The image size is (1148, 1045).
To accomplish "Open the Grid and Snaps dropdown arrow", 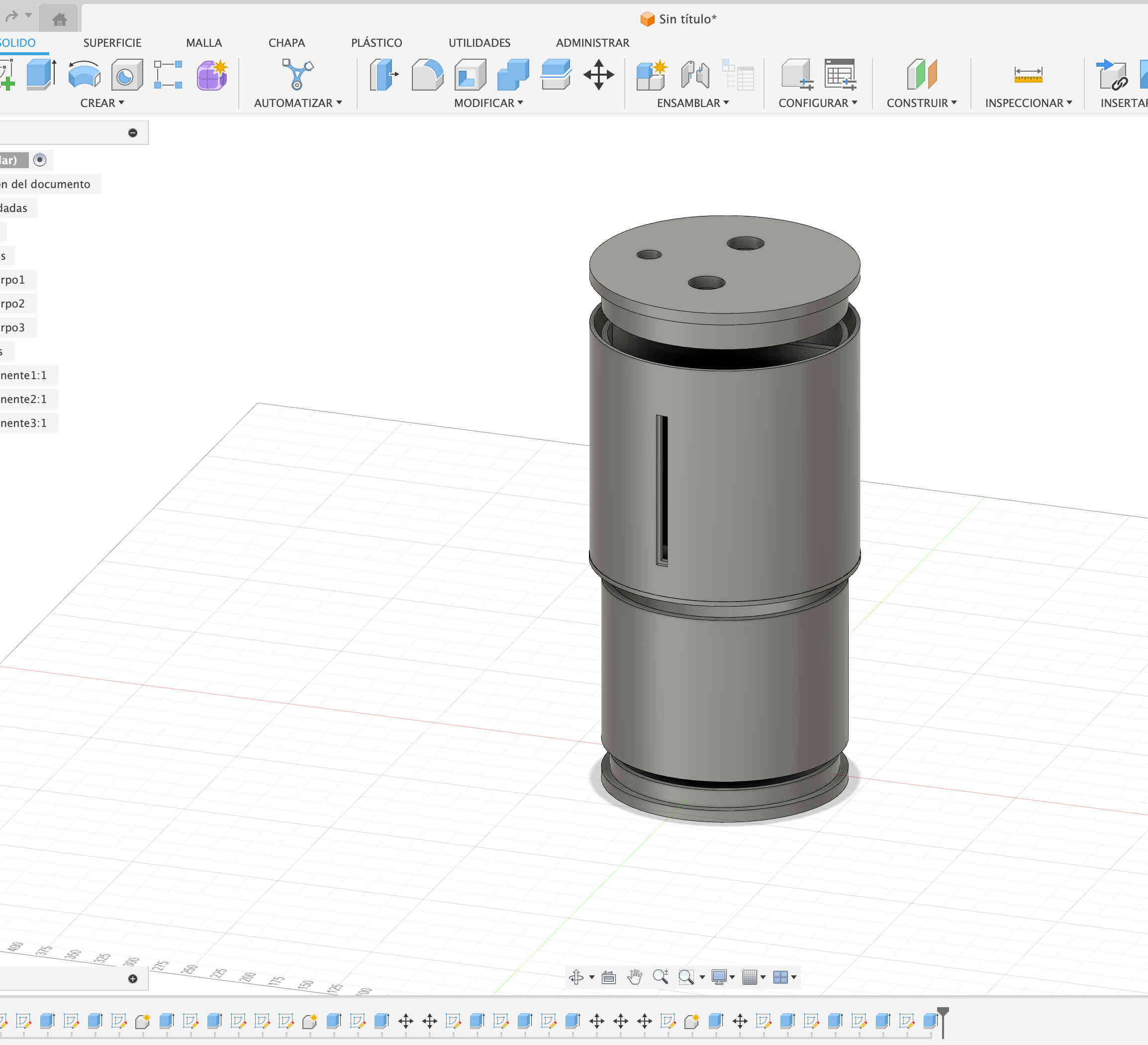I will [x=763, y=977].
